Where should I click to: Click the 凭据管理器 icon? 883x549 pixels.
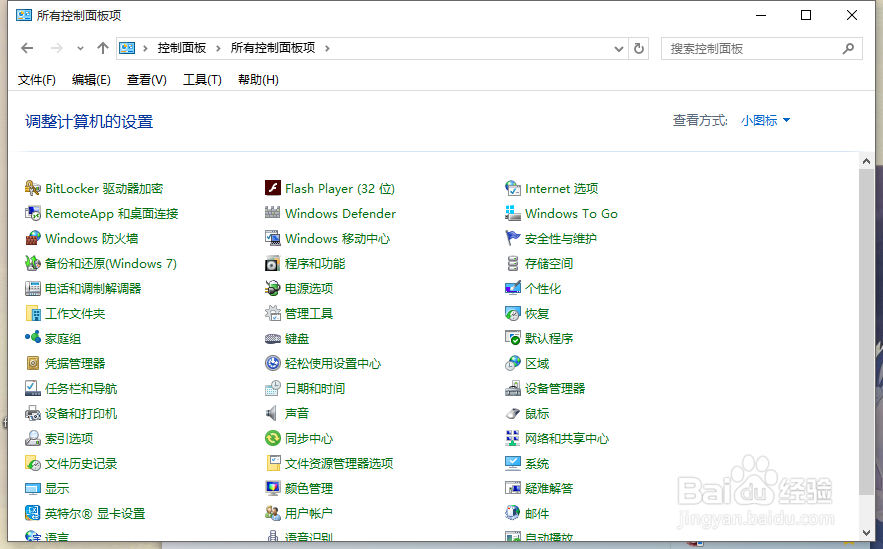tap(33, 363)
